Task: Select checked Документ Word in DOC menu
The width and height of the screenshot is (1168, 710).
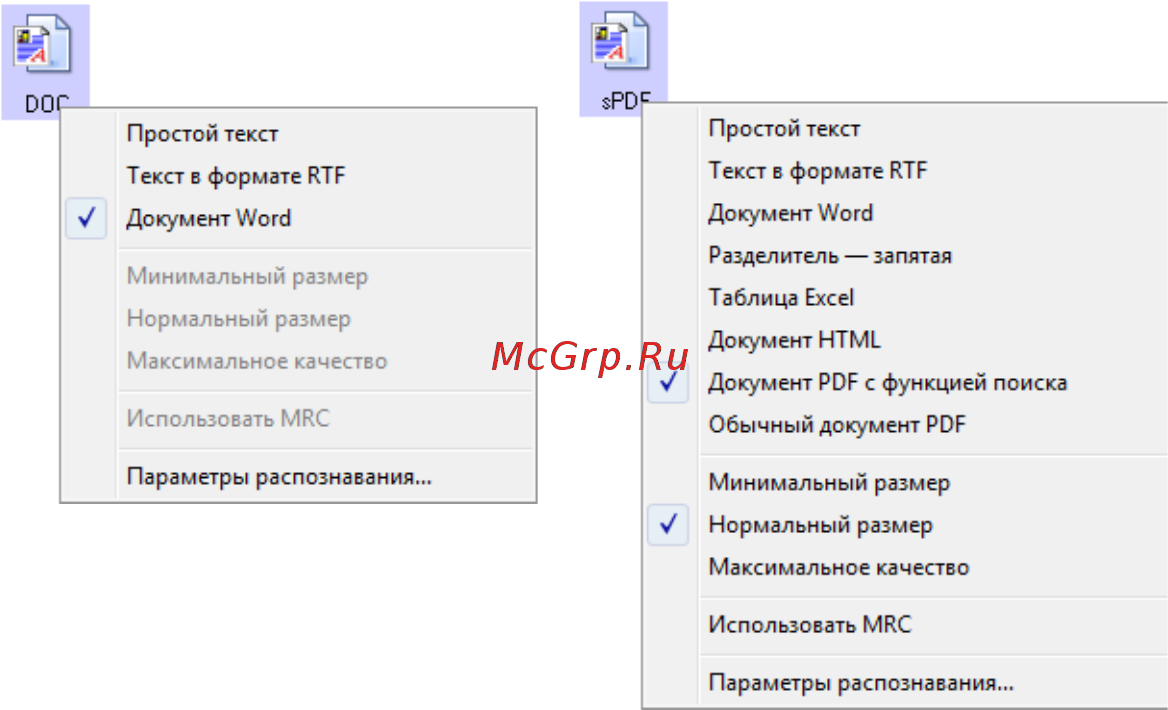Action: (298, 218)
